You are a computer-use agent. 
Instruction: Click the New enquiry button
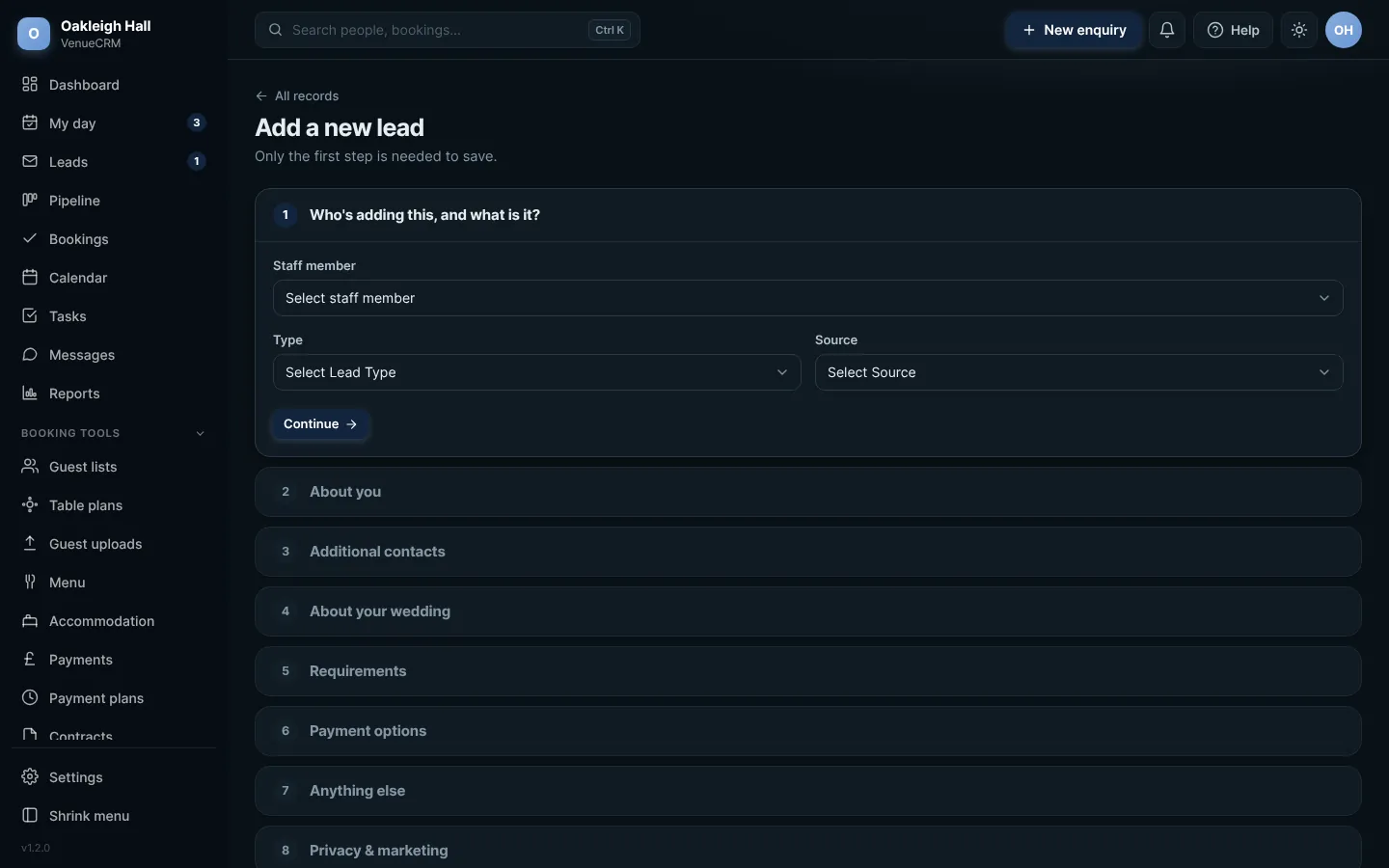[x=1074, y=30]
